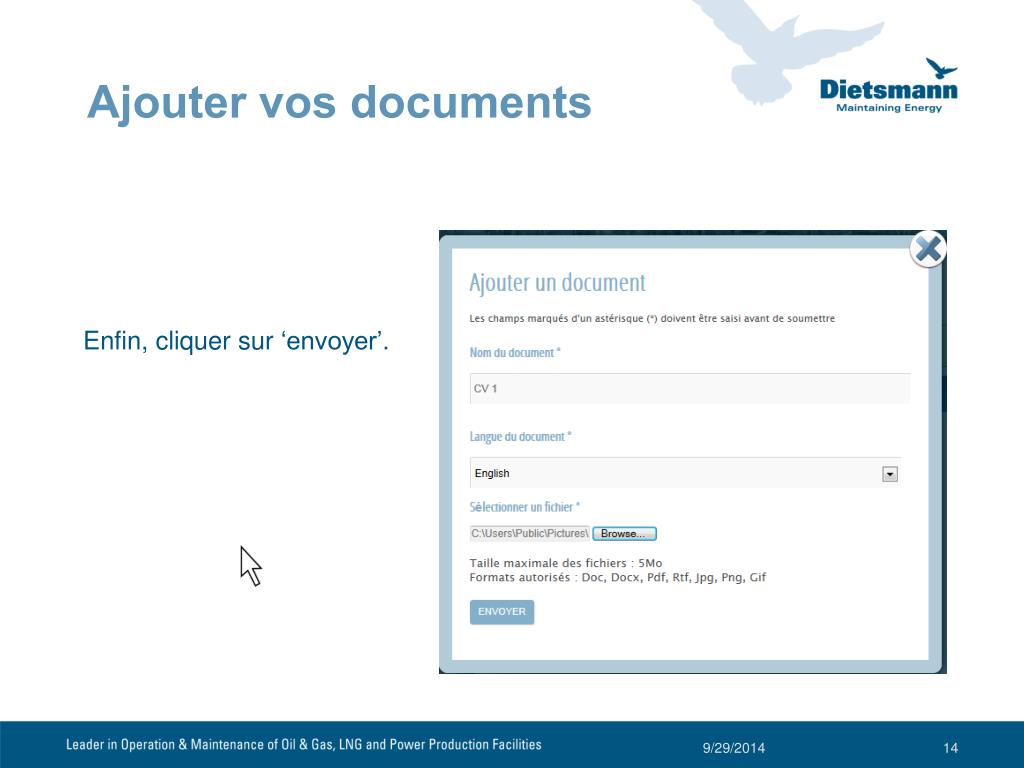
Task: Click 'Formats autorisés' line of text
Action: (617, 577)
